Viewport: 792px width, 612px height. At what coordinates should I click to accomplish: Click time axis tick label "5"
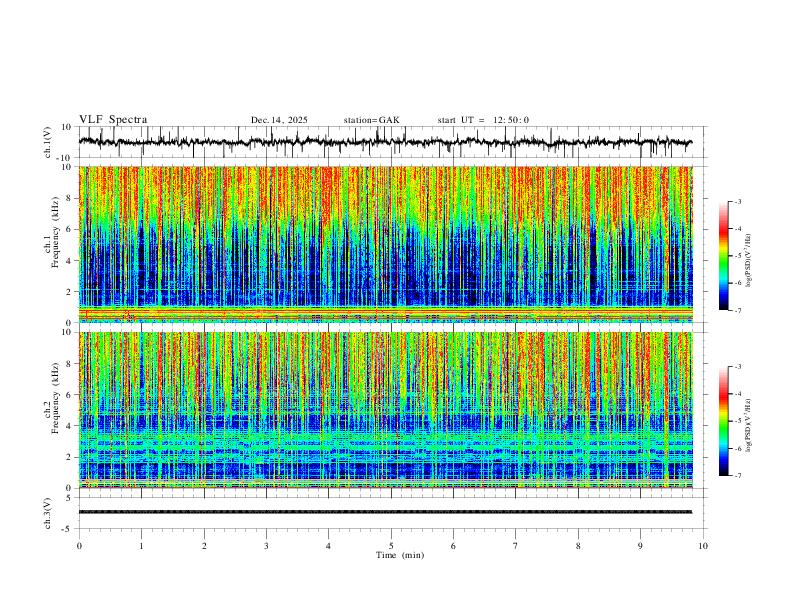tap(391, 546)
